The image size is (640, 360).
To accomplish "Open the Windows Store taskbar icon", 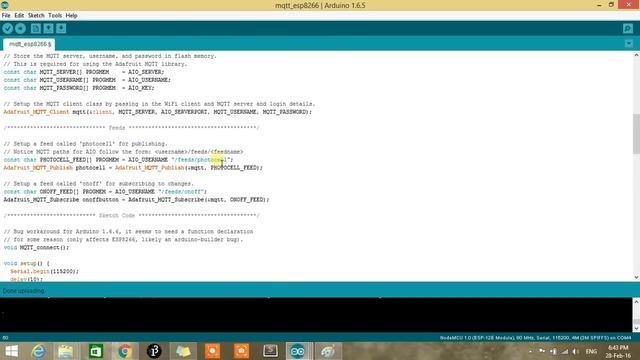I will (x=96, y=351).
